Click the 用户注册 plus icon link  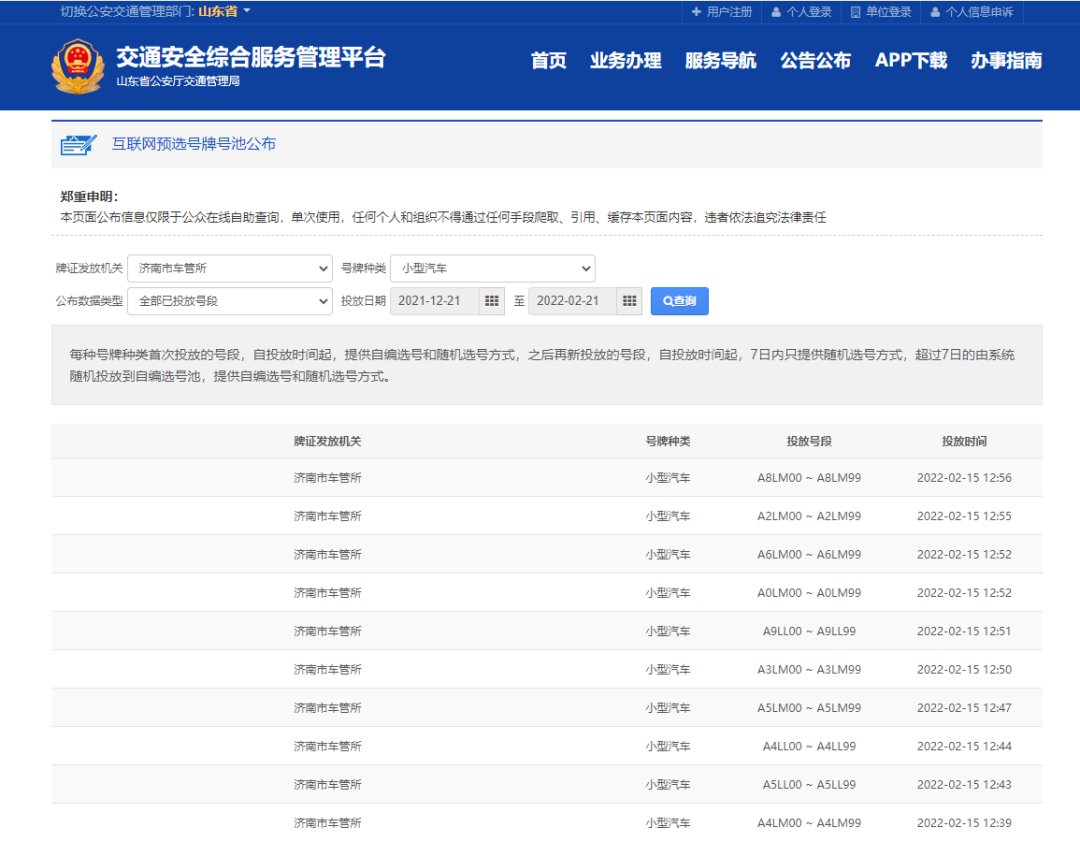721,12
